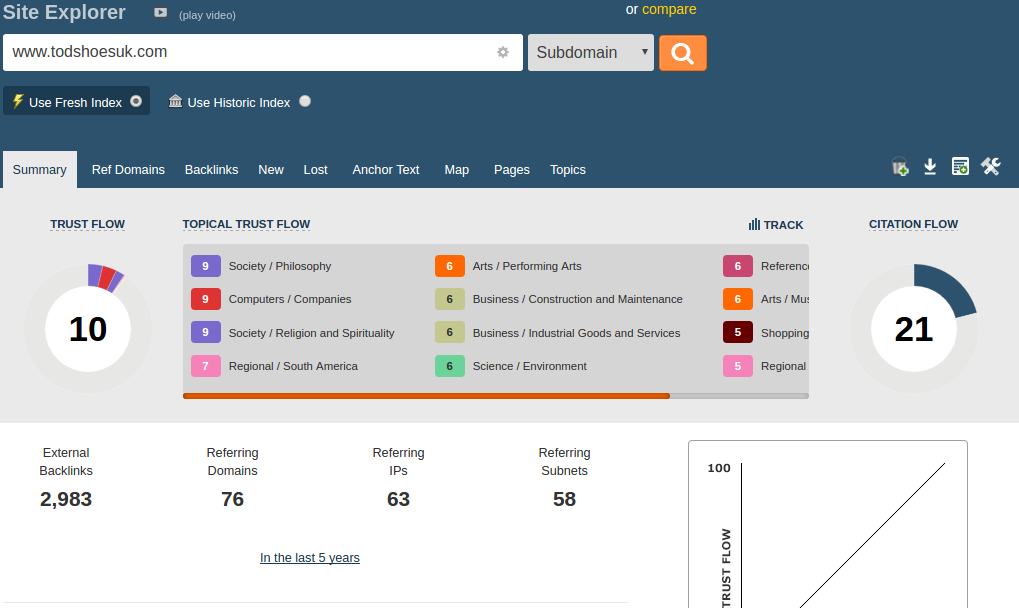Open the Backlinks tab

(211, 170)
